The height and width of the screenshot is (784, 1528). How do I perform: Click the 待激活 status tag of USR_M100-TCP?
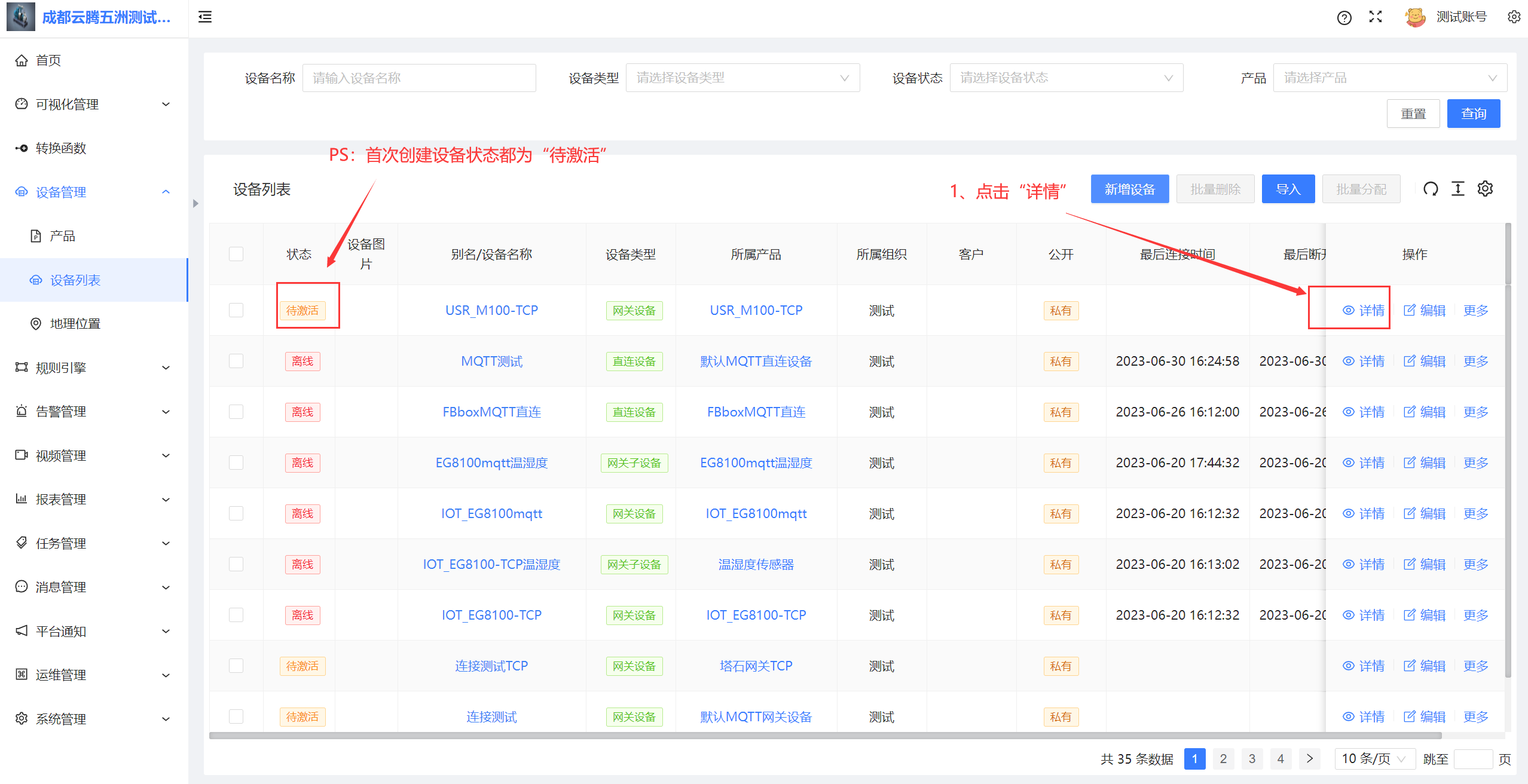302,310
